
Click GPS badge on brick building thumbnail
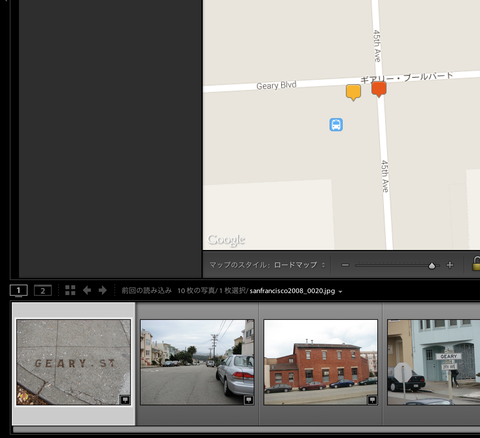click(372, 399)
